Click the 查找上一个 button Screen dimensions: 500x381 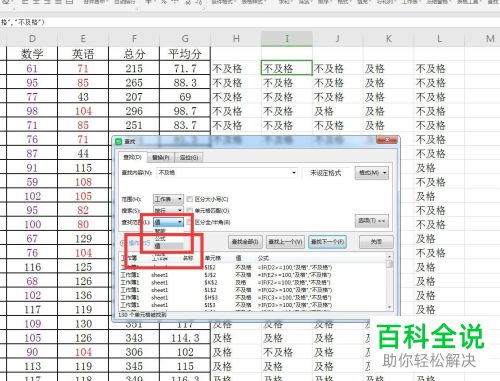tap(285, 242)
